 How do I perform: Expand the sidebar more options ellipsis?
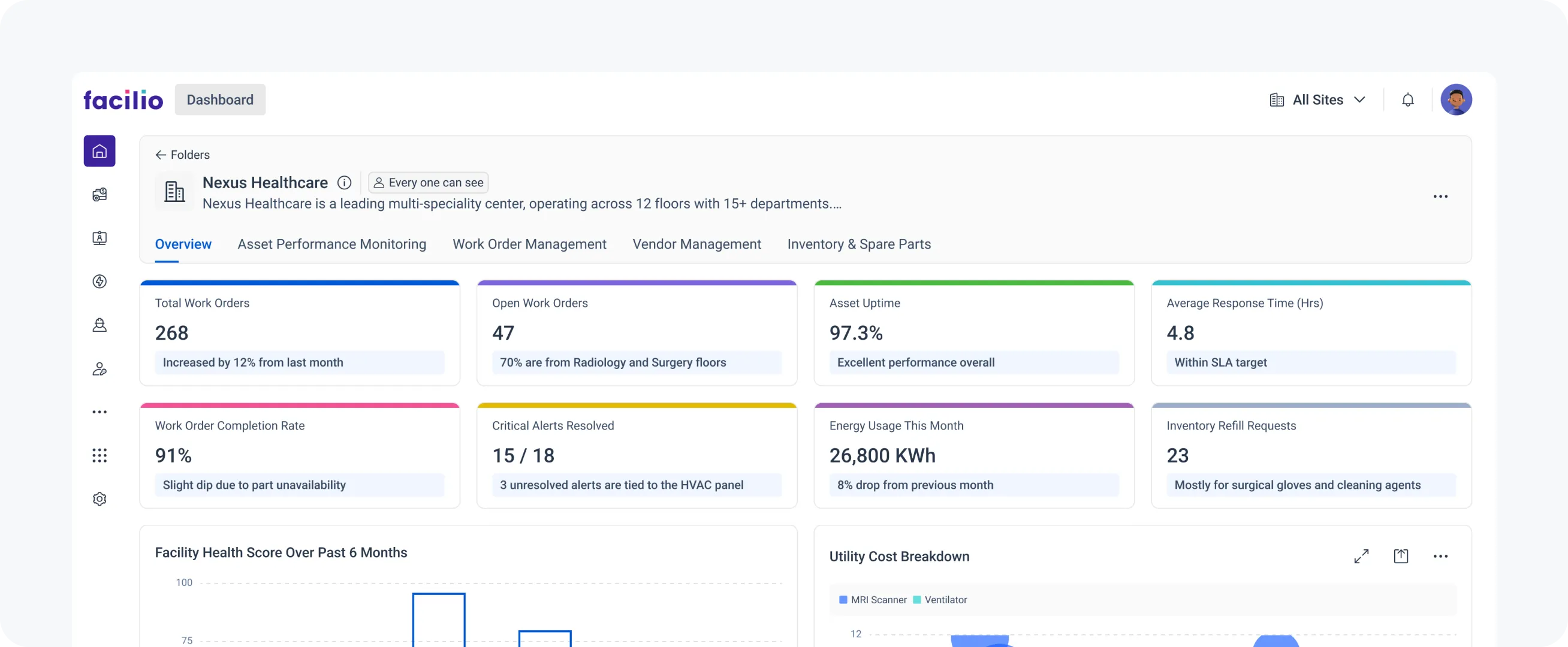point(99,412)
